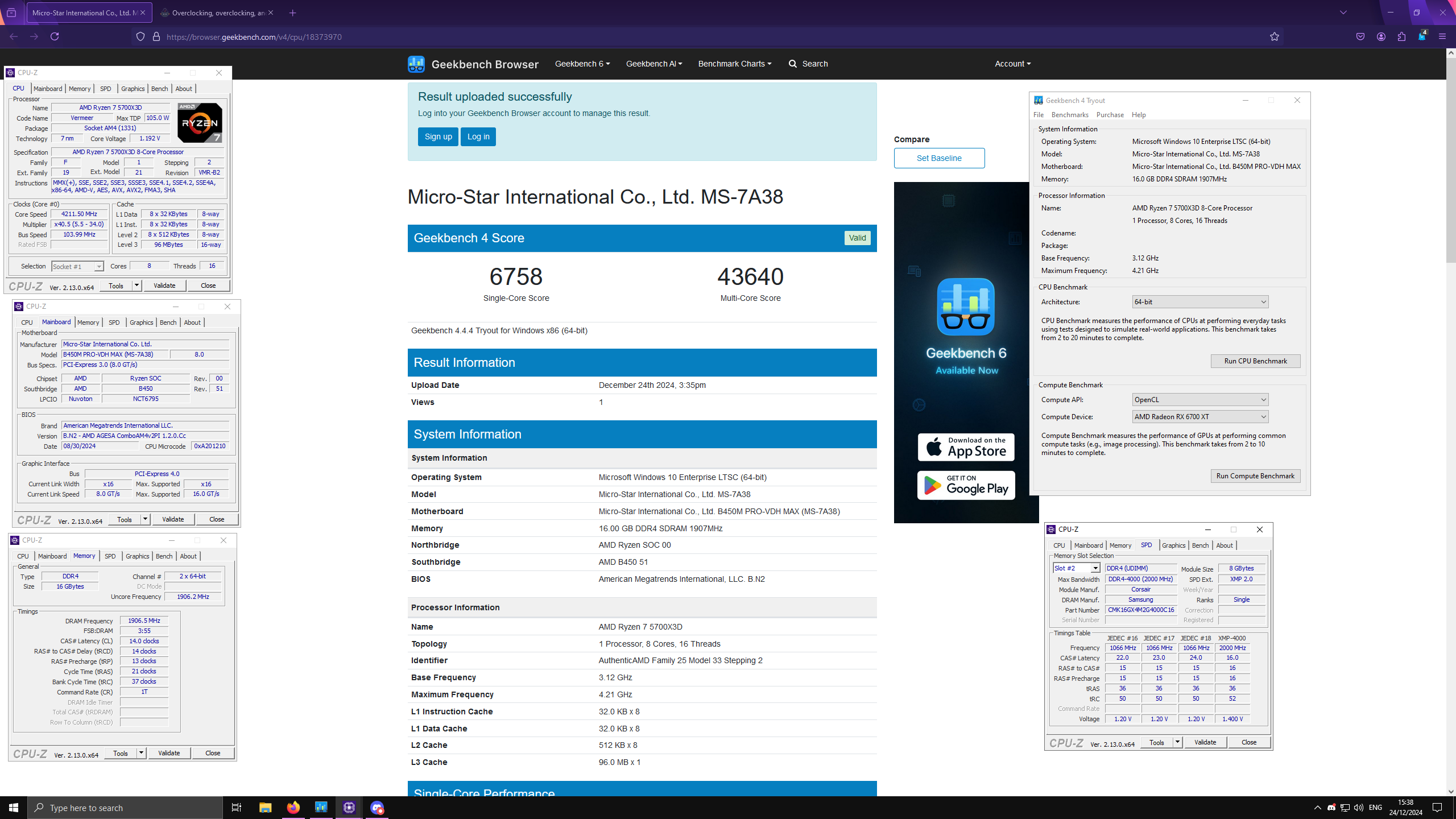
Task: Open the Benchmark Charts dropdown
Action: pos(735,64)
